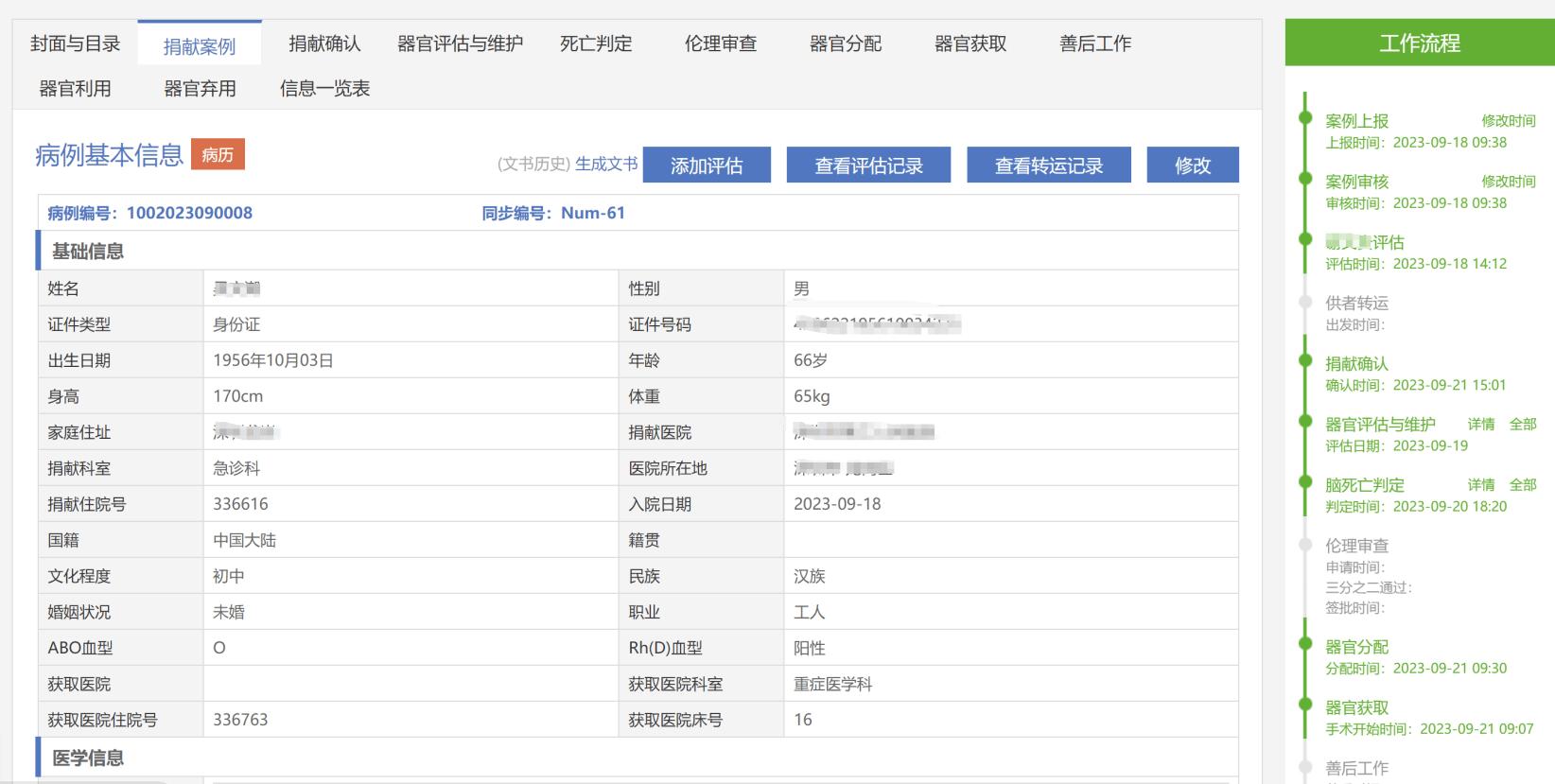Switch to 封面与目录 tab

(76, 44)
